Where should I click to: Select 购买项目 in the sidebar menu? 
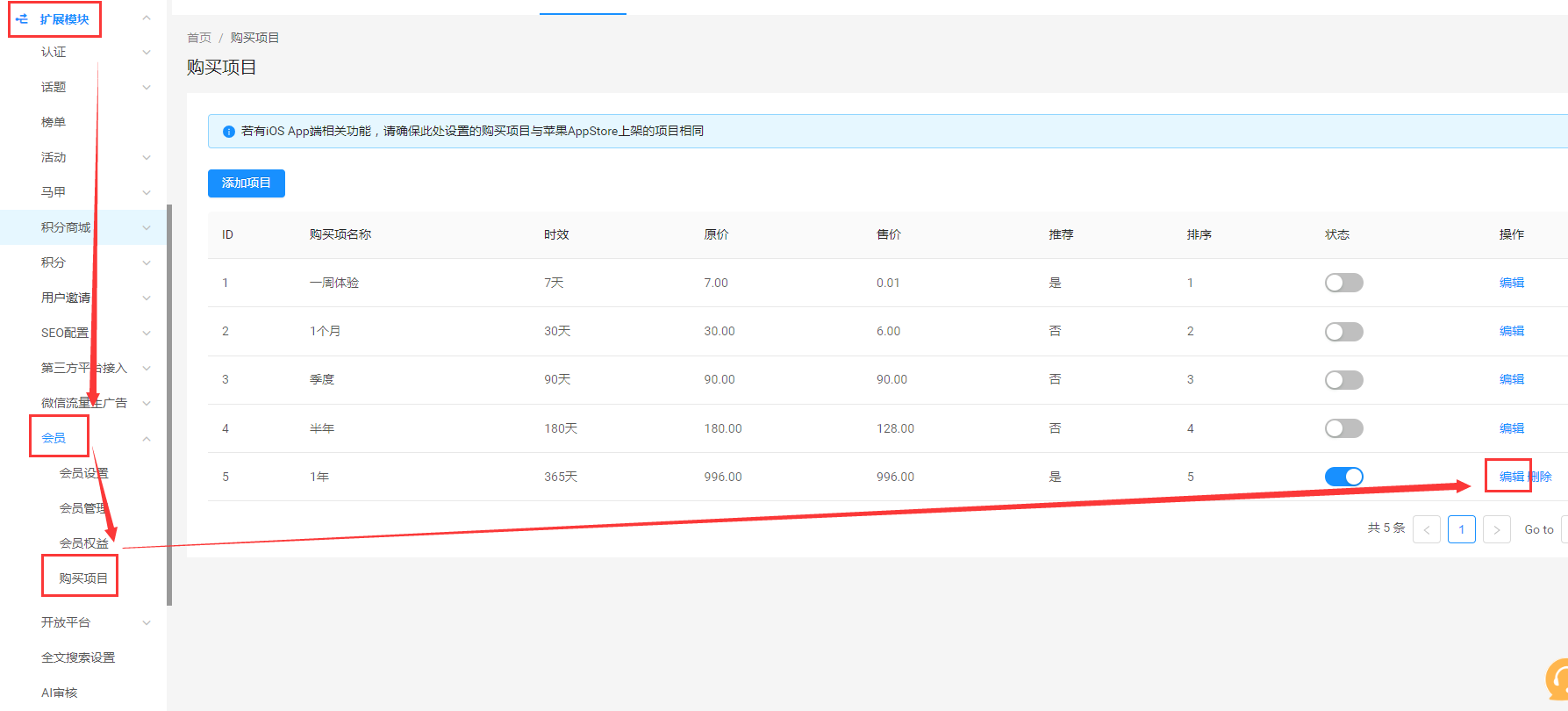[83, 578]
